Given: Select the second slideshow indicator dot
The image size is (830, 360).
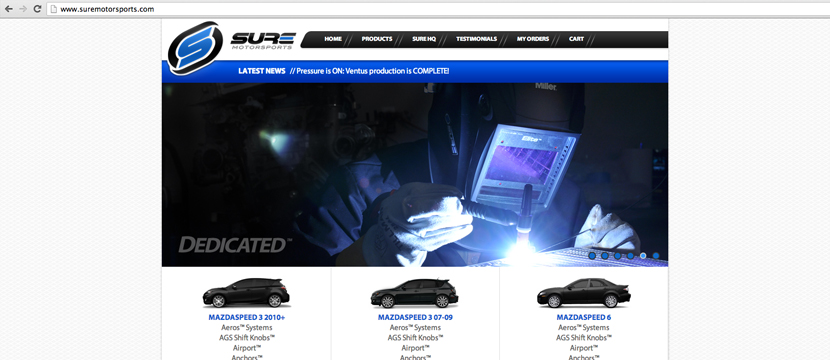Looking at the screenshot, I should 605,256.
